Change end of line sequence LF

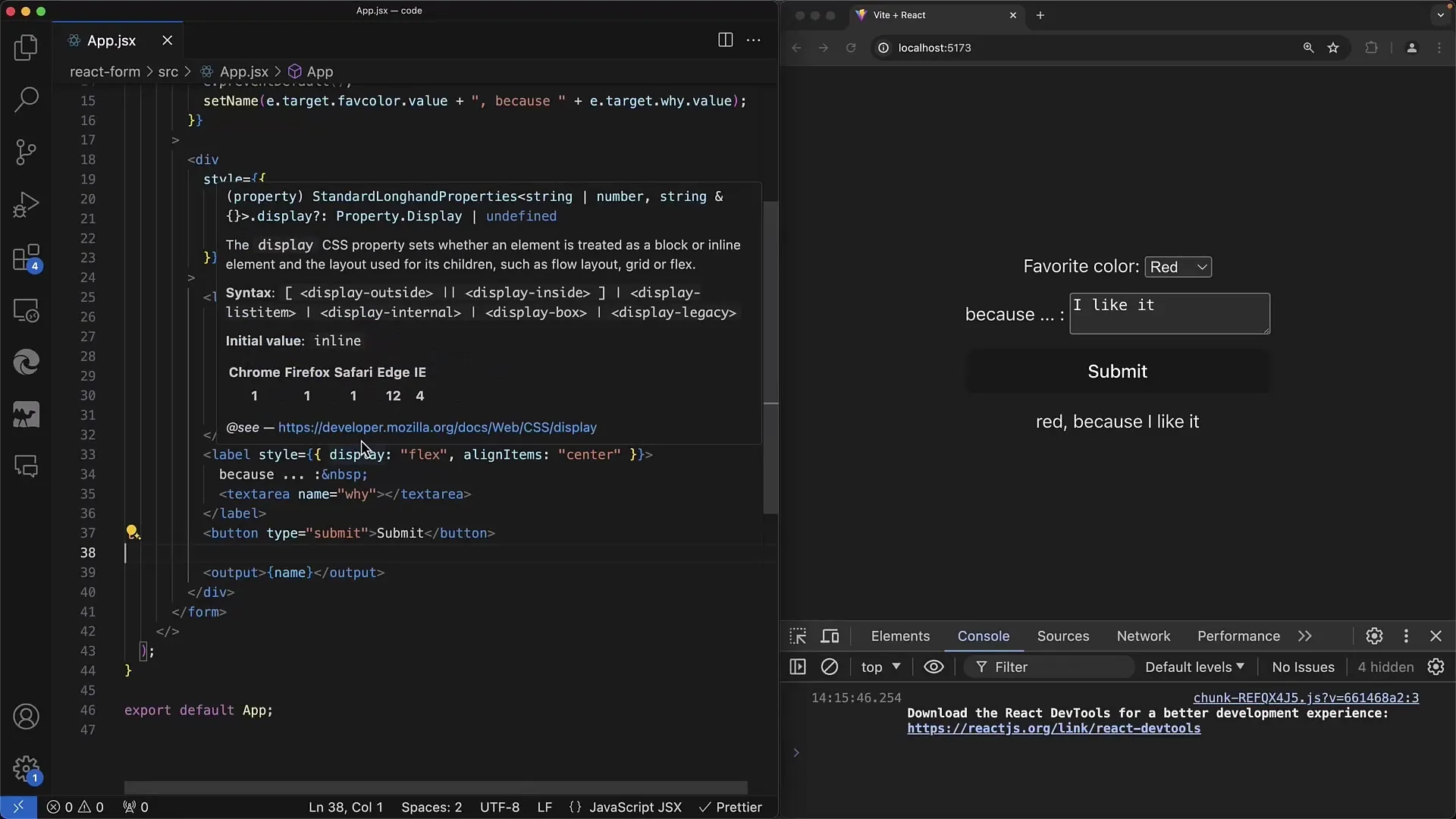tap(544, 807)
